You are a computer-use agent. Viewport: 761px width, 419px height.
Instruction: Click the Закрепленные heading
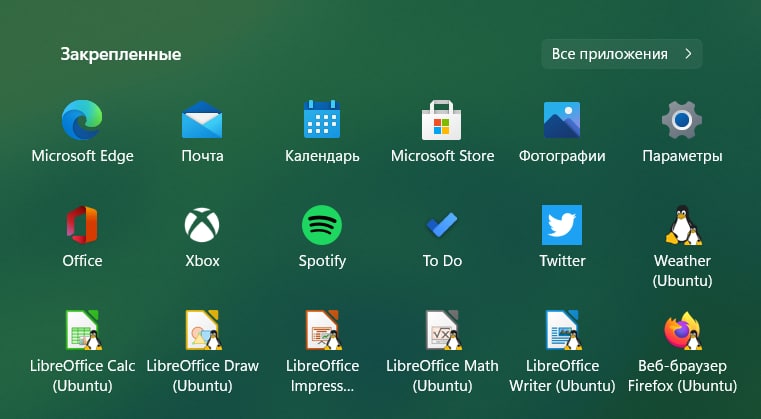[121, 54]
